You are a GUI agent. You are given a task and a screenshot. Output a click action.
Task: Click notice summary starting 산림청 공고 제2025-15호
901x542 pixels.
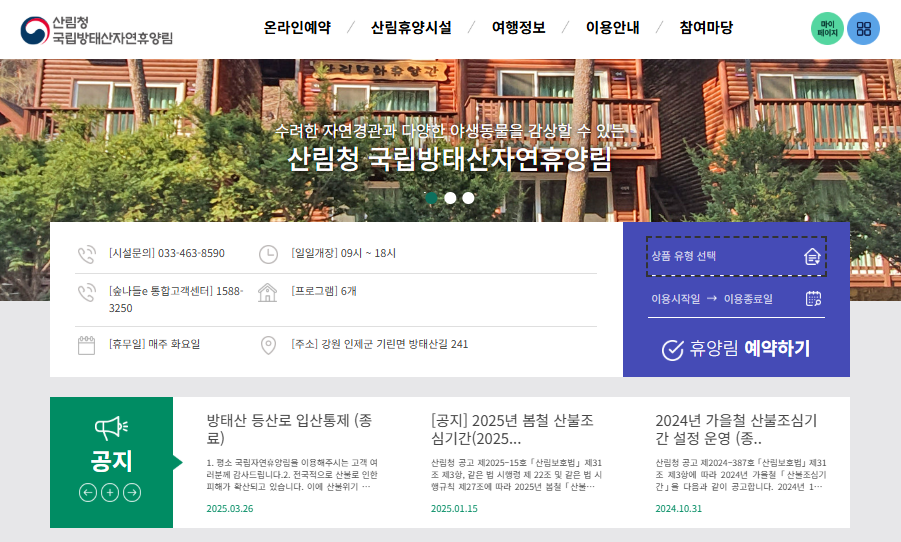517,475
